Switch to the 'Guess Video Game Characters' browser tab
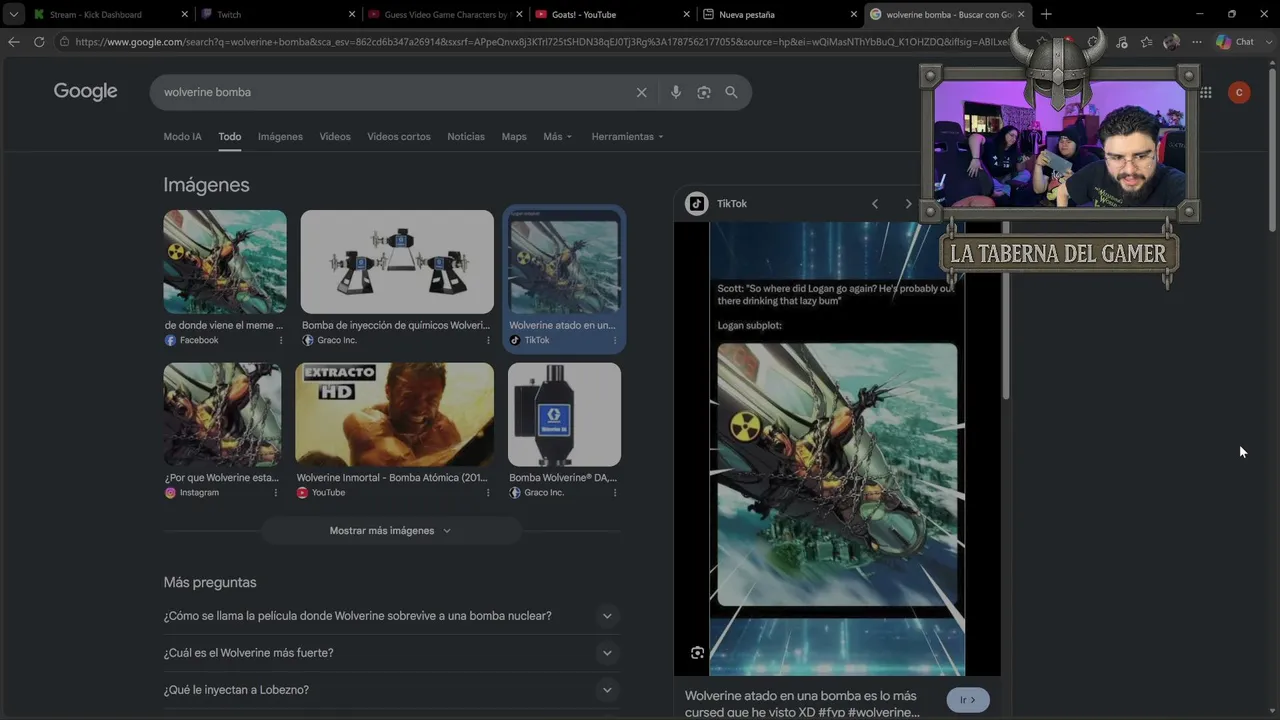The image size is (1280, 720). tap(445, 14)
